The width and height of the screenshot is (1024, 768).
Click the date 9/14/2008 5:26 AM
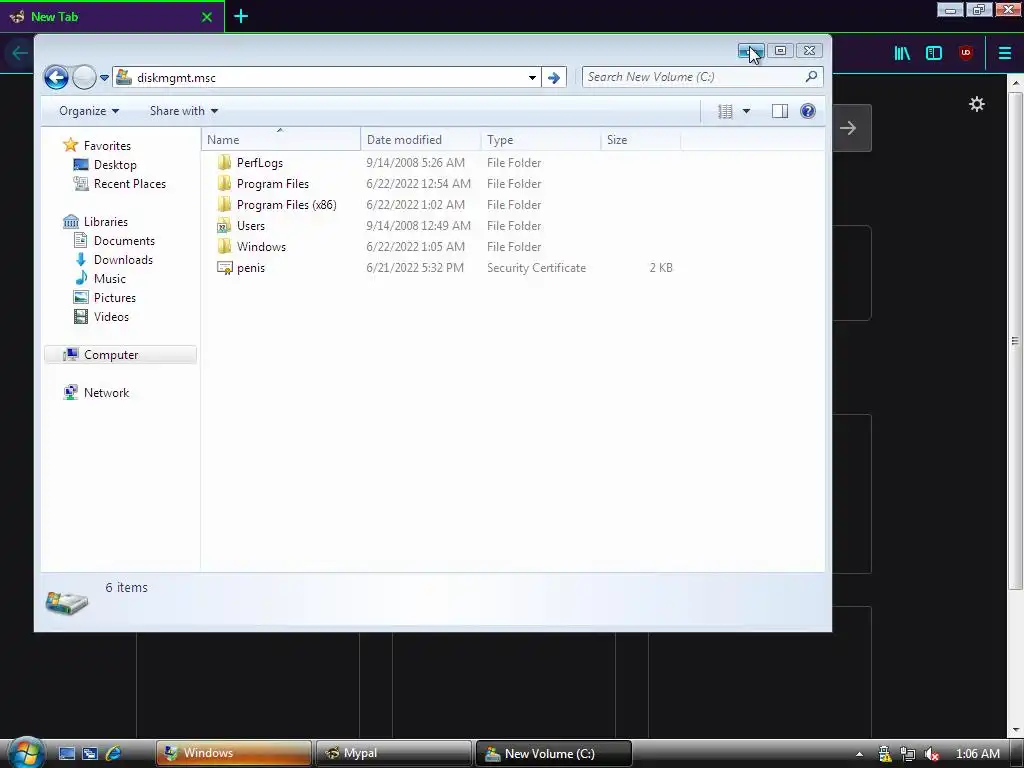click(x=415, y=163)
